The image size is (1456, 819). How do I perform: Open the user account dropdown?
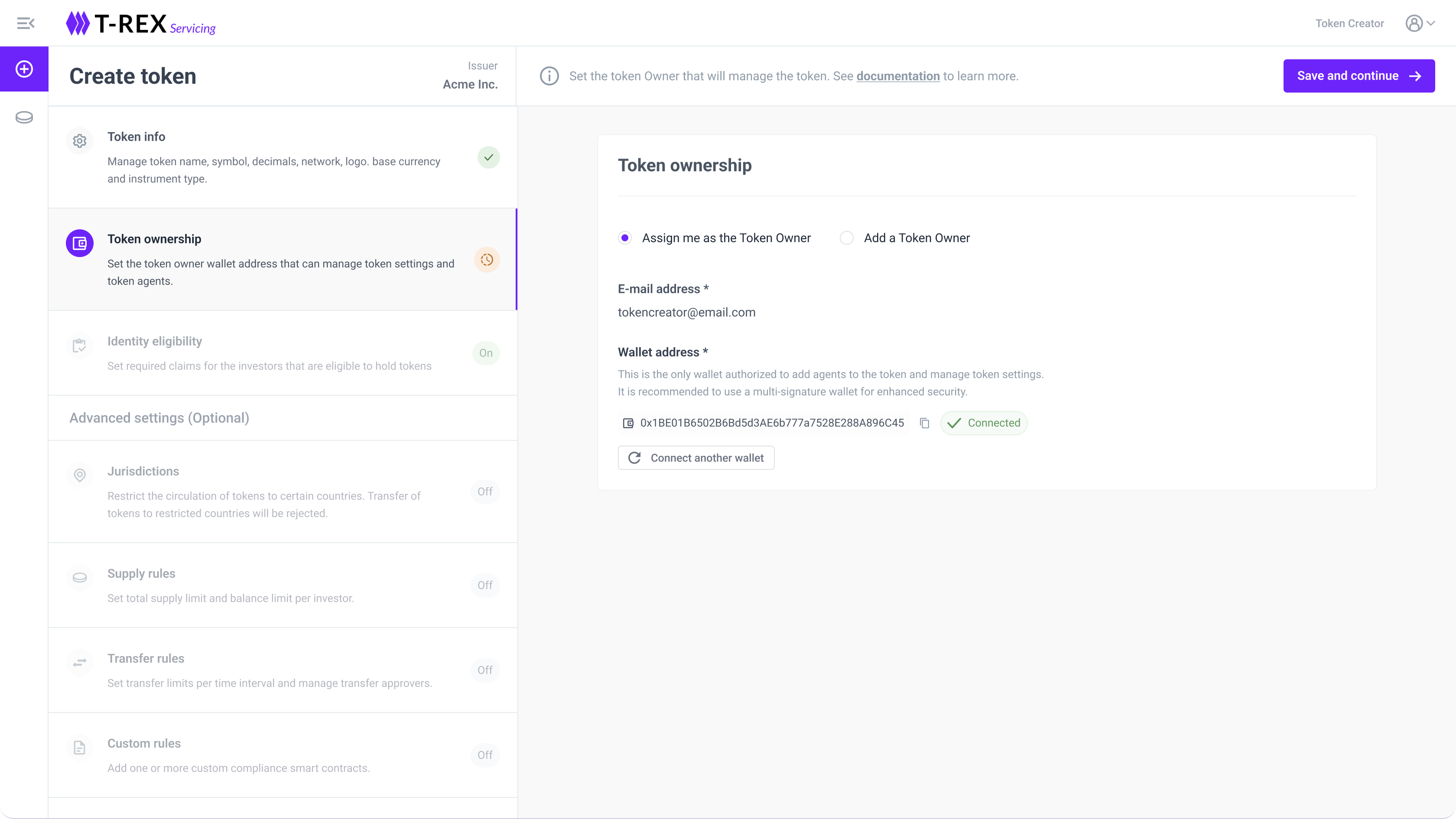(x=1420, y=23)
